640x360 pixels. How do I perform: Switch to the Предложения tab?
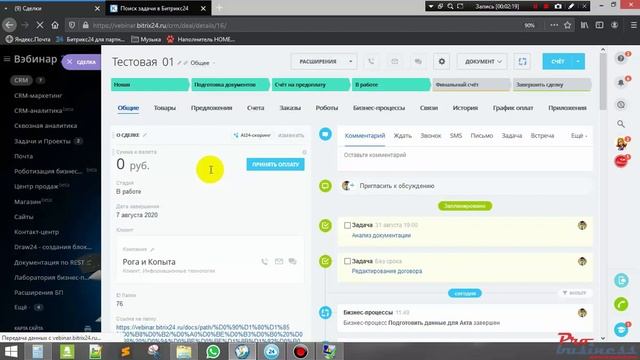pyautogui.click(x=211, y=108)
